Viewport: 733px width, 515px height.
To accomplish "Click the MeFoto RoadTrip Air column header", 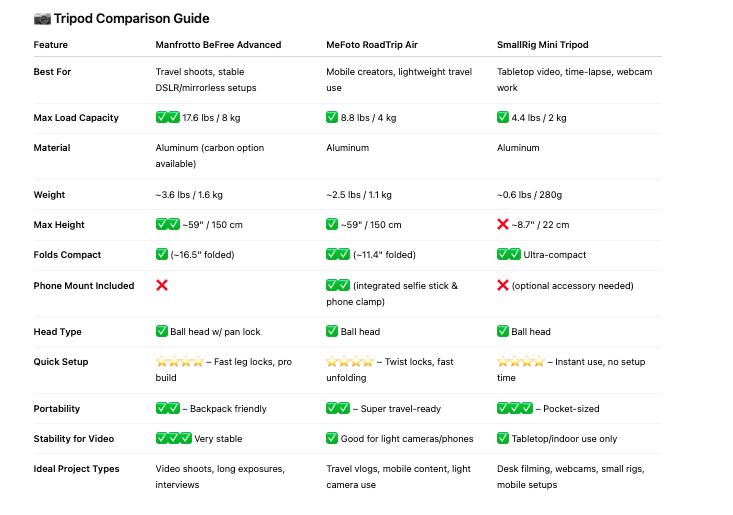I will pos(372,45).
